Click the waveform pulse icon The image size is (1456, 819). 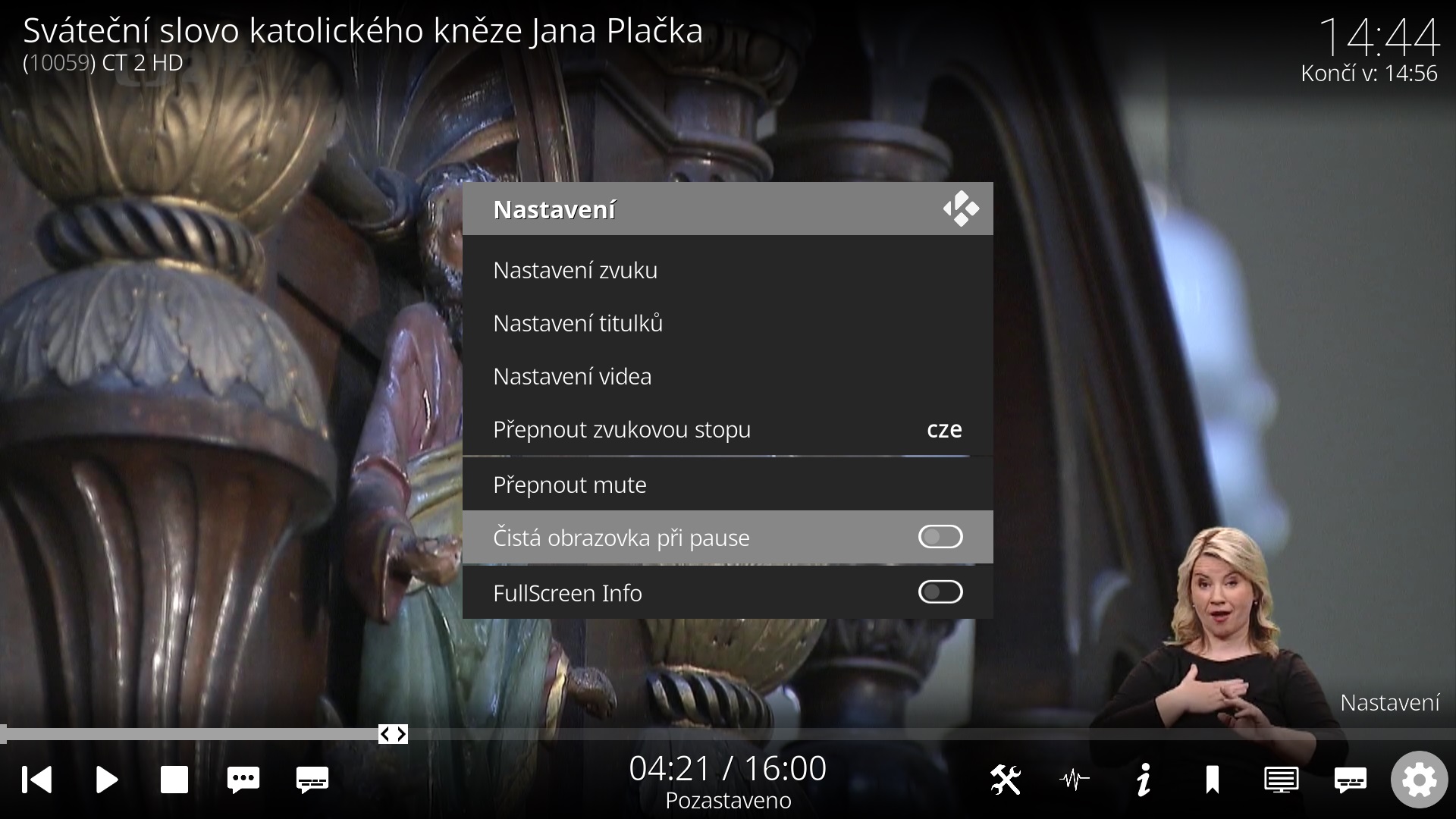tap(1075, 780)
